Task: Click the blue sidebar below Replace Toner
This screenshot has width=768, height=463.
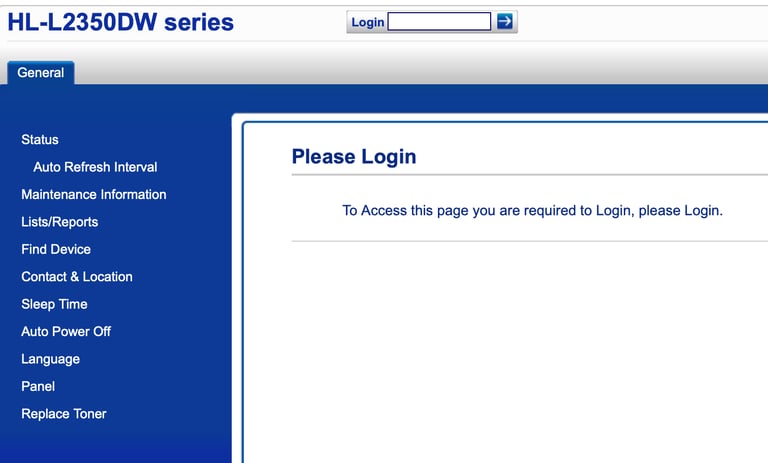Action: click(x=116, y=443)
